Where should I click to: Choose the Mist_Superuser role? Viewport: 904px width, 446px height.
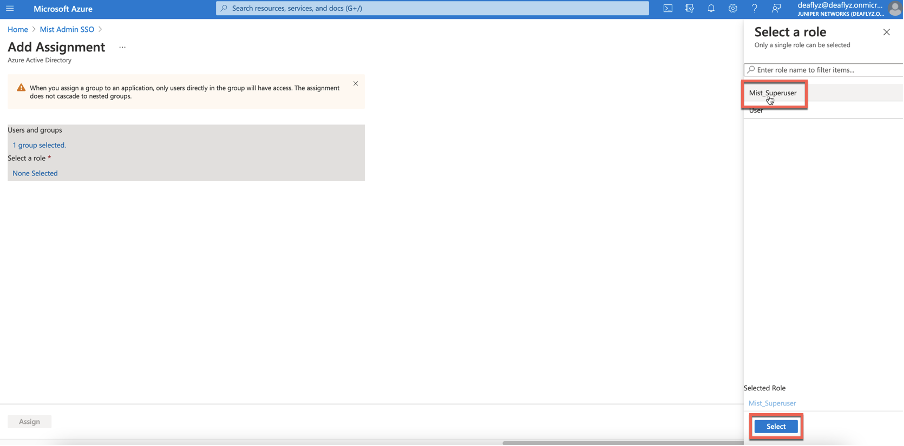776,93
